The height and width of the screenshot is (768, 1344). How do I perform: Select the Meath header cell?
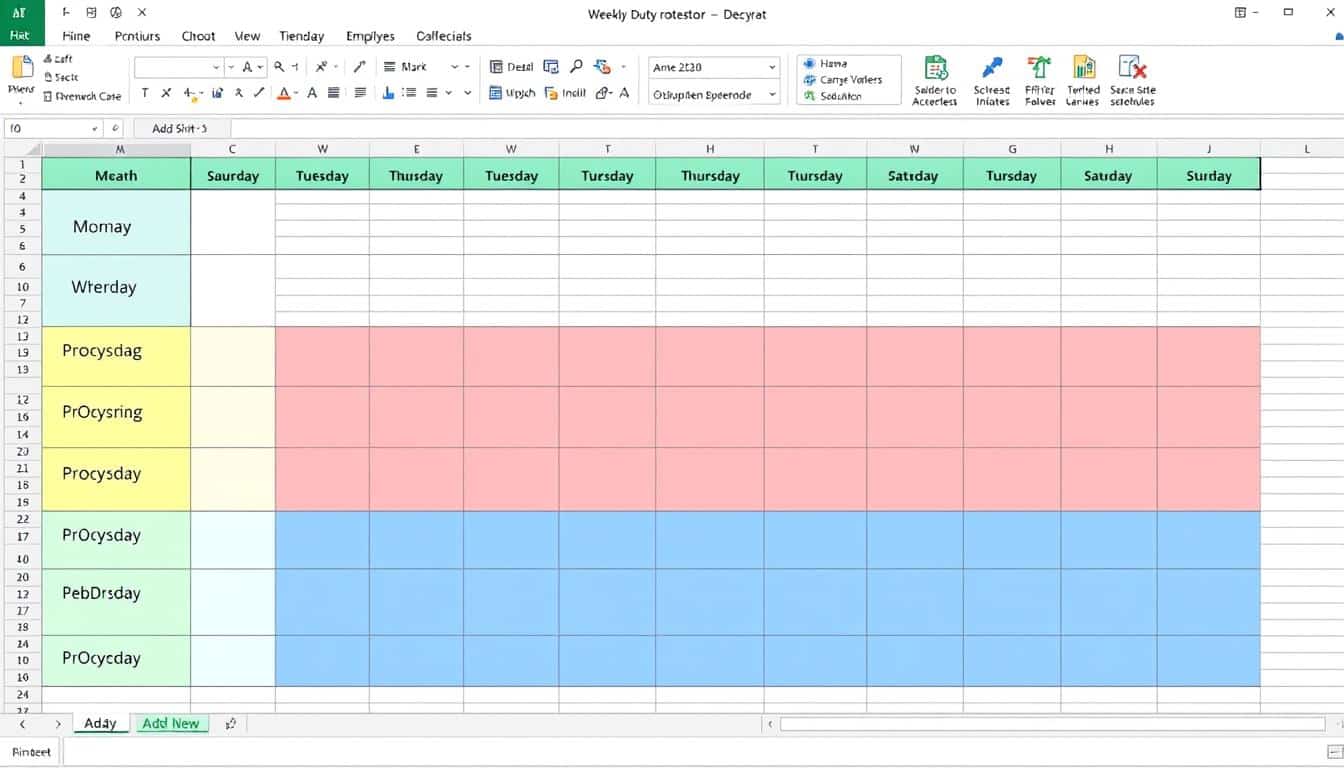pos(116,174)
